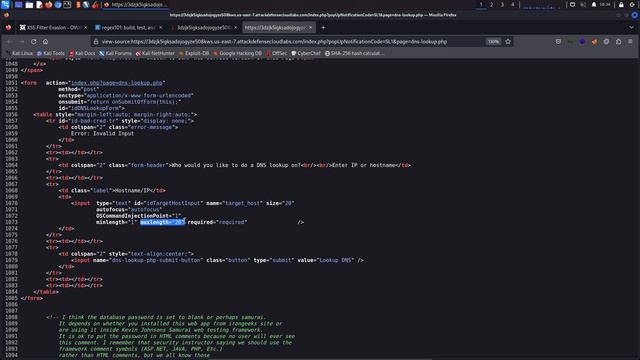Viewport: 640px width, 360px height.
Task: Close the regex101 tab
Action: pyautogui.click(x=160, y=27)
